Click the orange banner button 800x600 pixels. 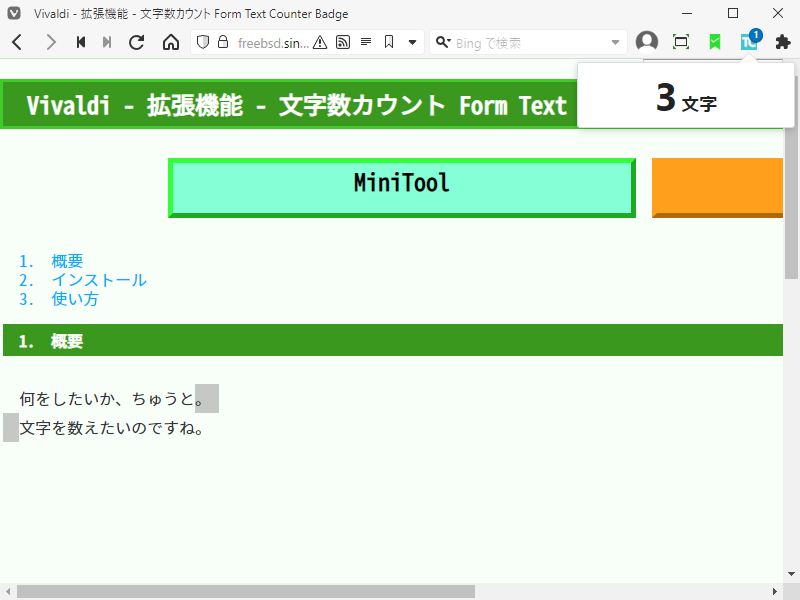click(x=717, y=188)
